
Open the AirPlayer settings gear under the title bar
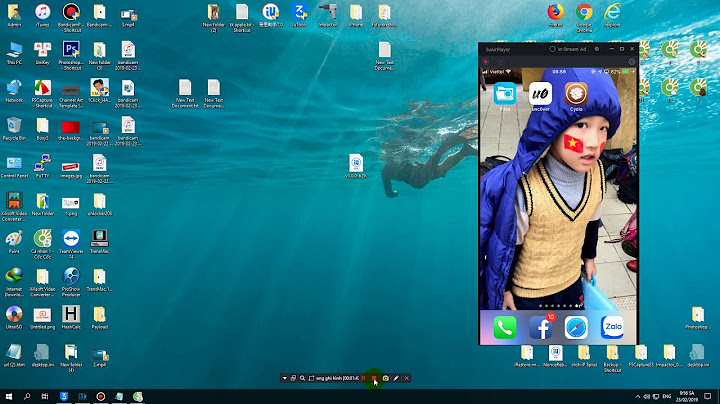click(x=631, y=62)
